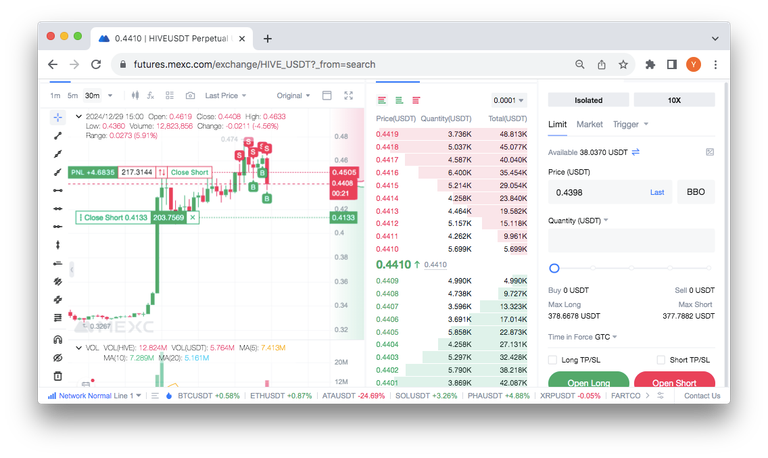The width and height of the screenshot is (768, 458).
Task: Share the page via the share icon
Action: 601,64
